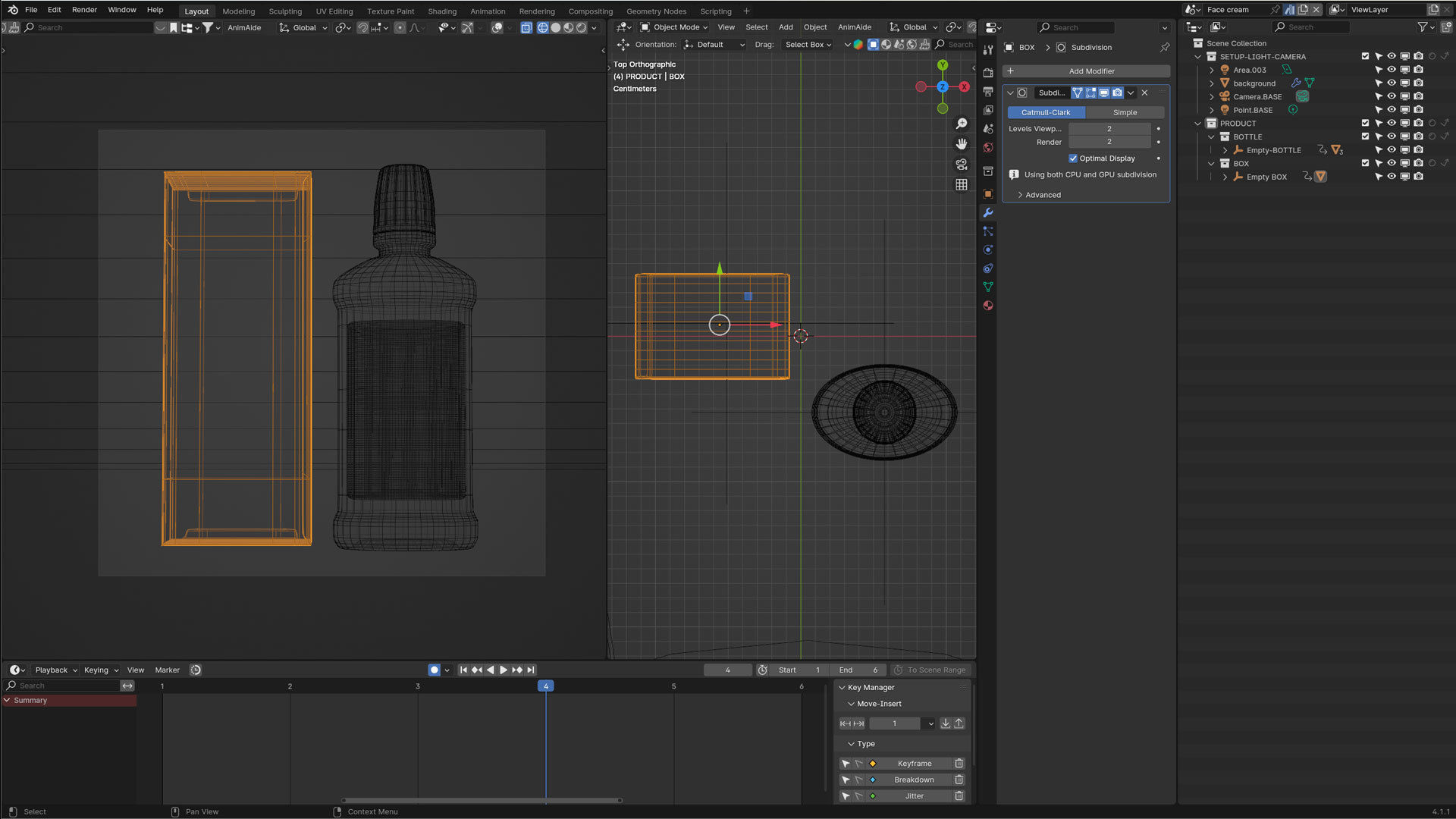Image resolution: width=1456 pixels, height=819 pixels.
Task: Switch orthographic/perspective with the grid icon
Action: click(x=962, y=185)
